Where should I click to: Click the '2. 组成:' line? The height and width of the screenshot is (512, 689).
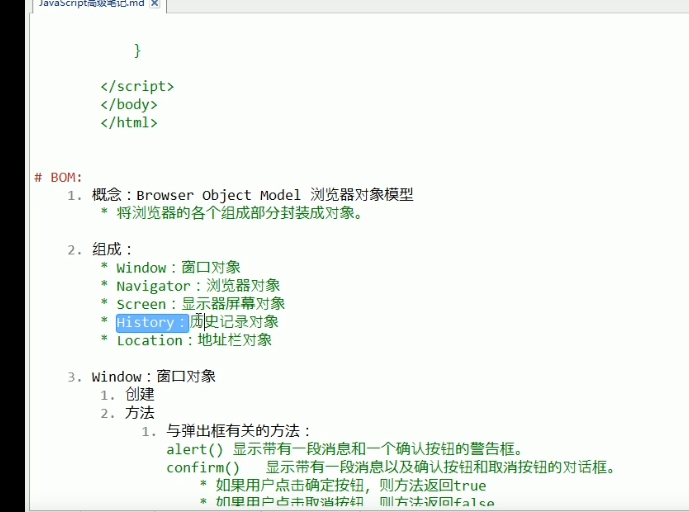[x=100, y=250]
